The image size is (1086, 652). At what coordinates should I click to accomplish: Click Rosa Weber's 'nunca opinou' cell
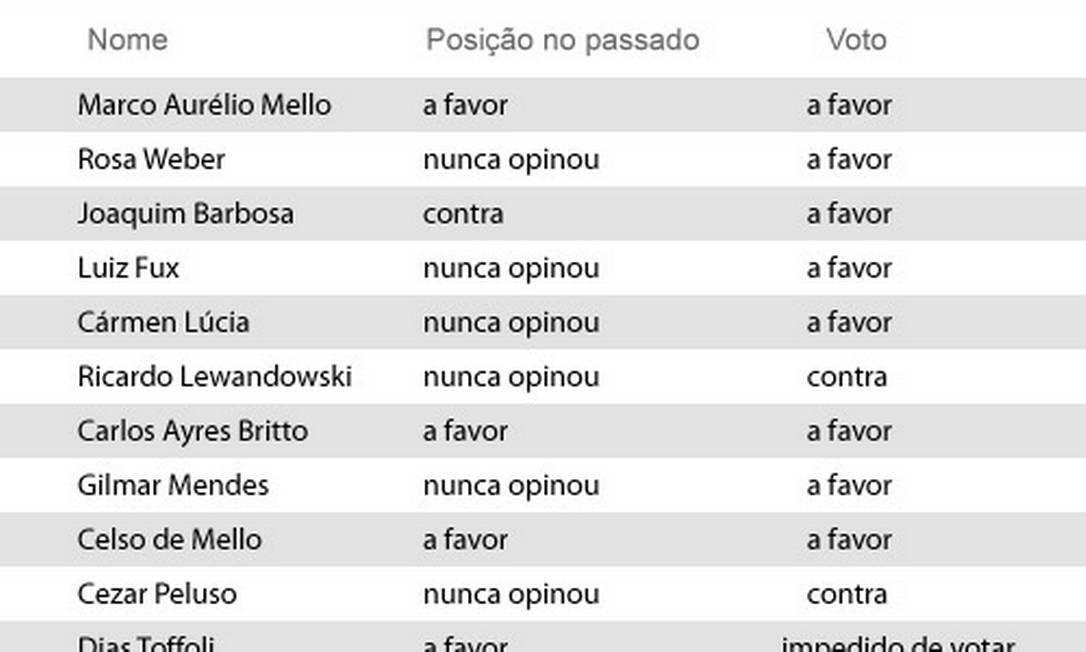tap(511, 159)
